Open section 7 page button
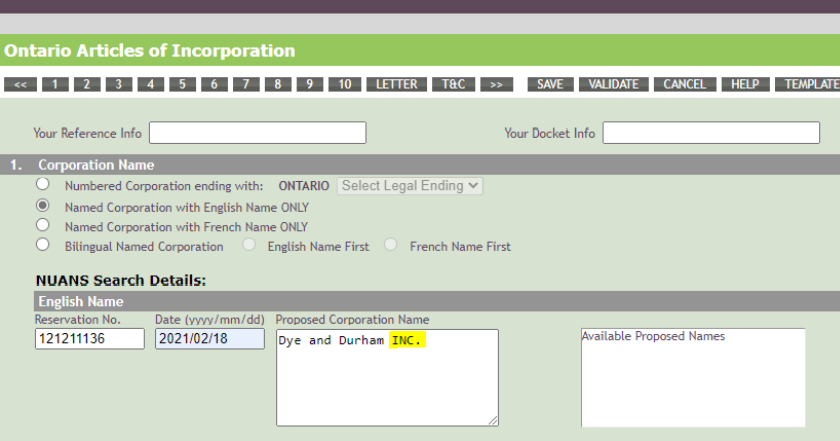840x441 pixels. (246, 85)
